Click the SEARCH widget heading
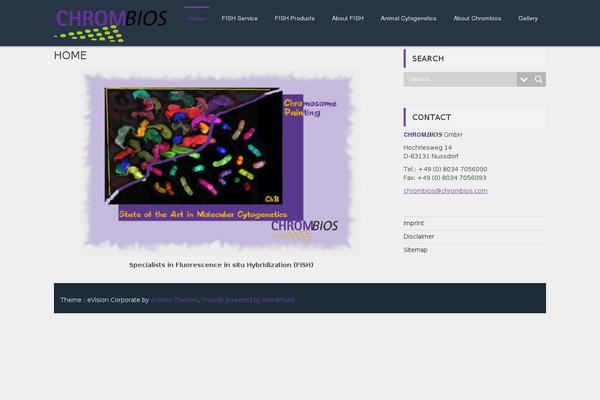Screen dimensions: 600x400 coord(428,59)
